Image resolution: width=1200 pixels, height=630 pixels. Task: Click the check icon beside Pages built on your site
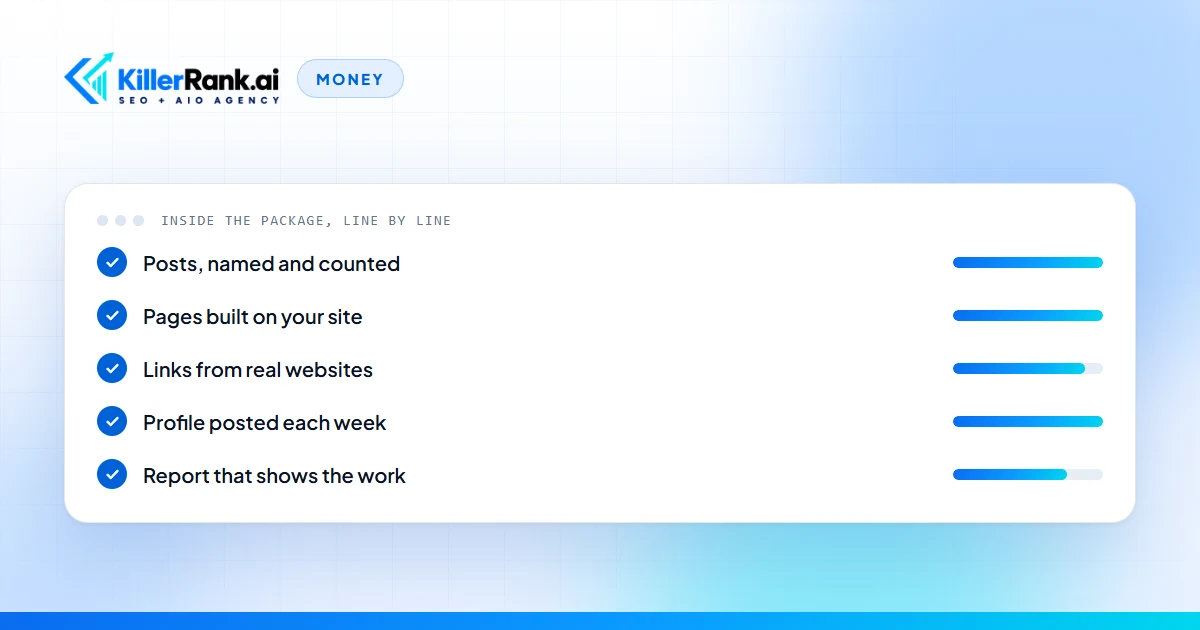coord(112,316)
